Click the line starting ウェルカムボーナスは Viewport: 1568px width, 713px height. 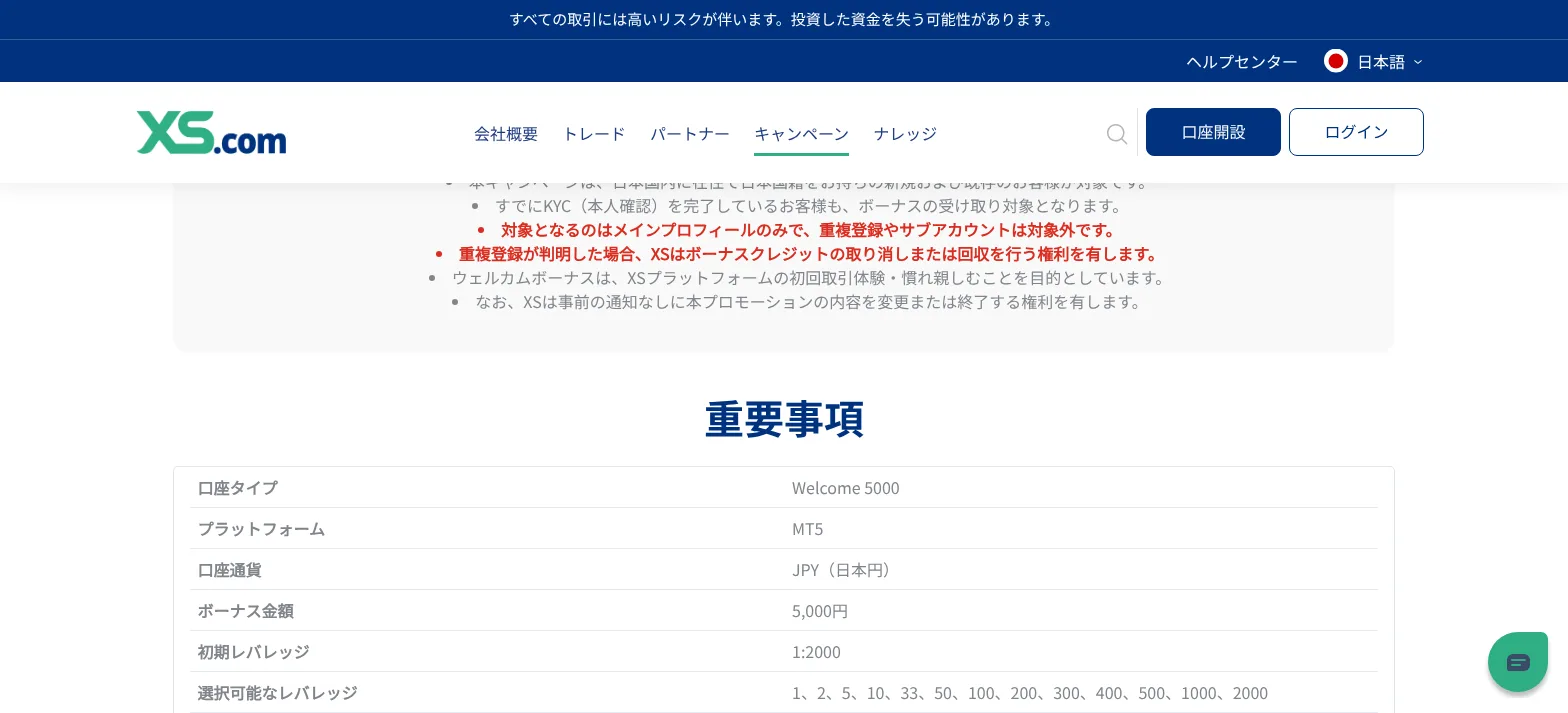tap(810, 278)
